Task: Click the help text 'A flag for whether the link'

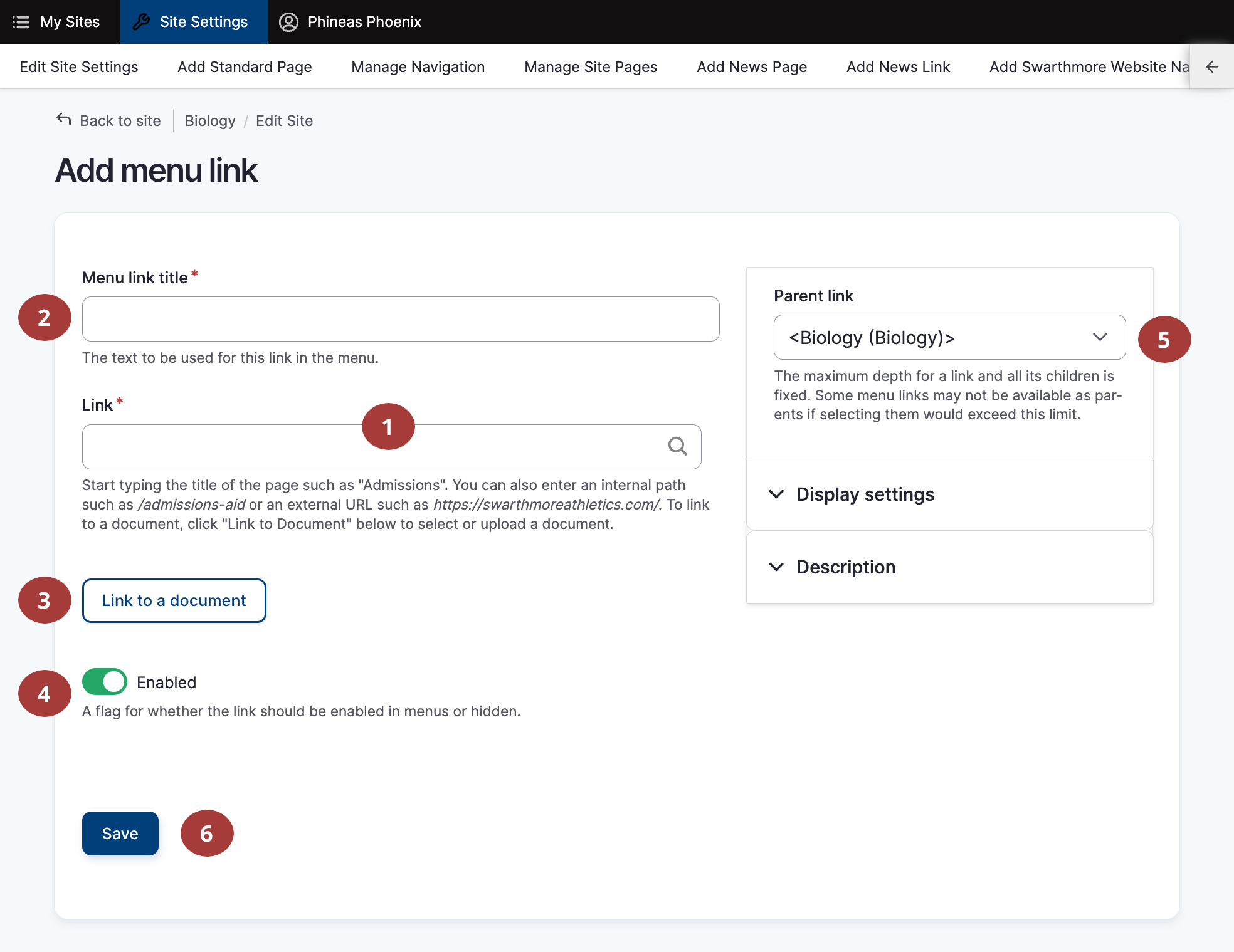Action: [x=302, y=711]
